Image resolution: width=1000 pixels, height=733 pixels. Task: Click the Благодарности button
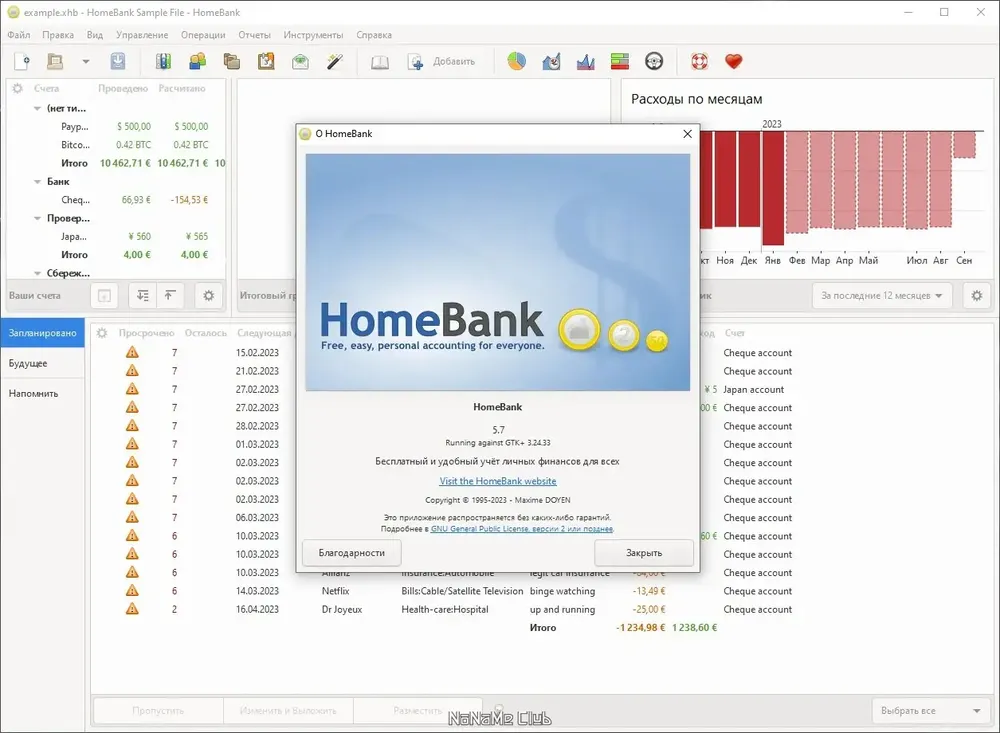[x=351, y=552]
